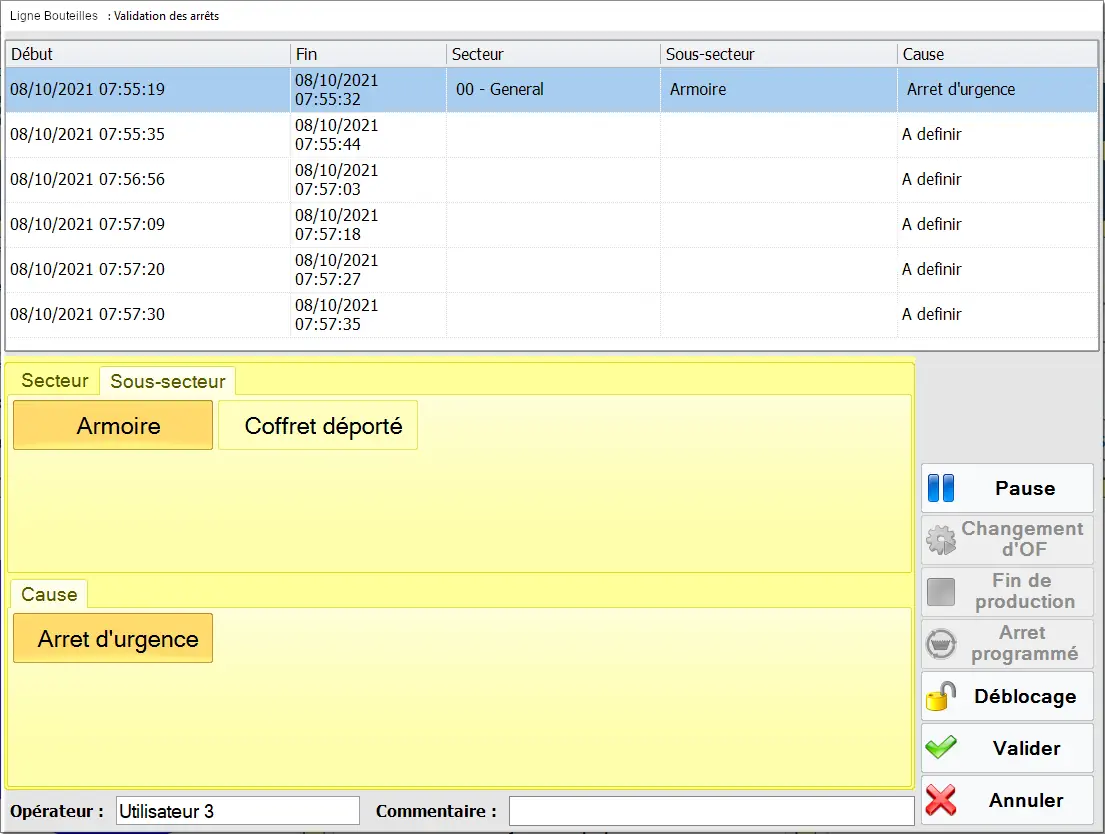Click the grey square Fin de production icon
Screen dimensions: 1105x834
[x=941, y=592]
